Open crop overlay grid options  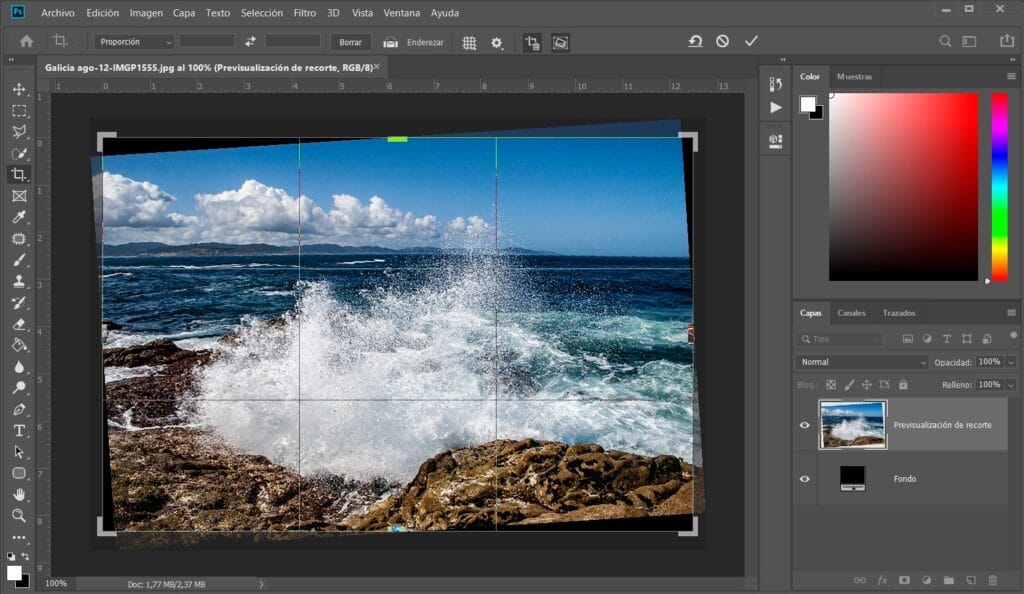[x=469, y=42]
